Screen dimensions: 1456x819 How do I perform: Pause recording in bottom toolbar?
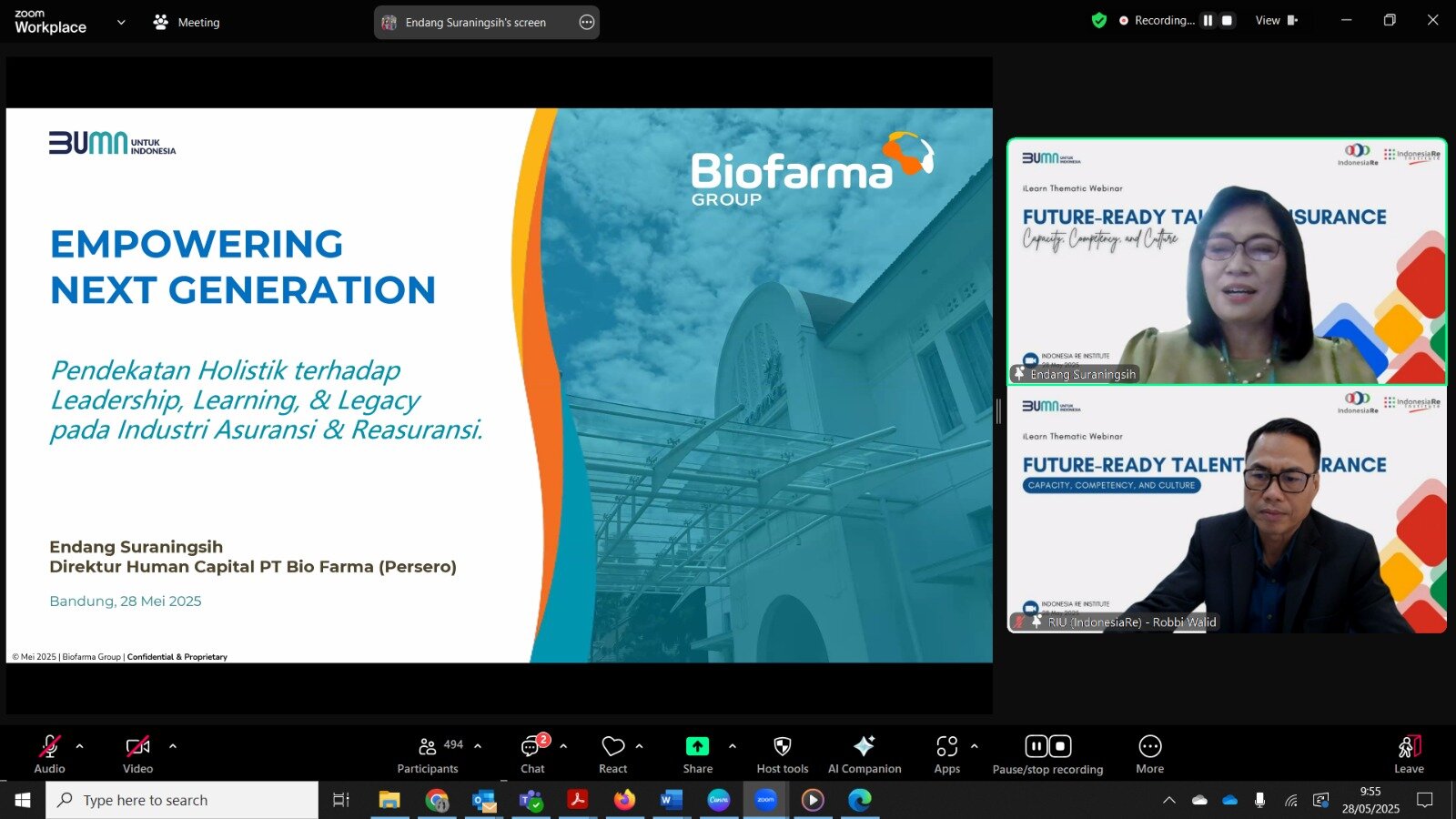tap(1036, 746)
